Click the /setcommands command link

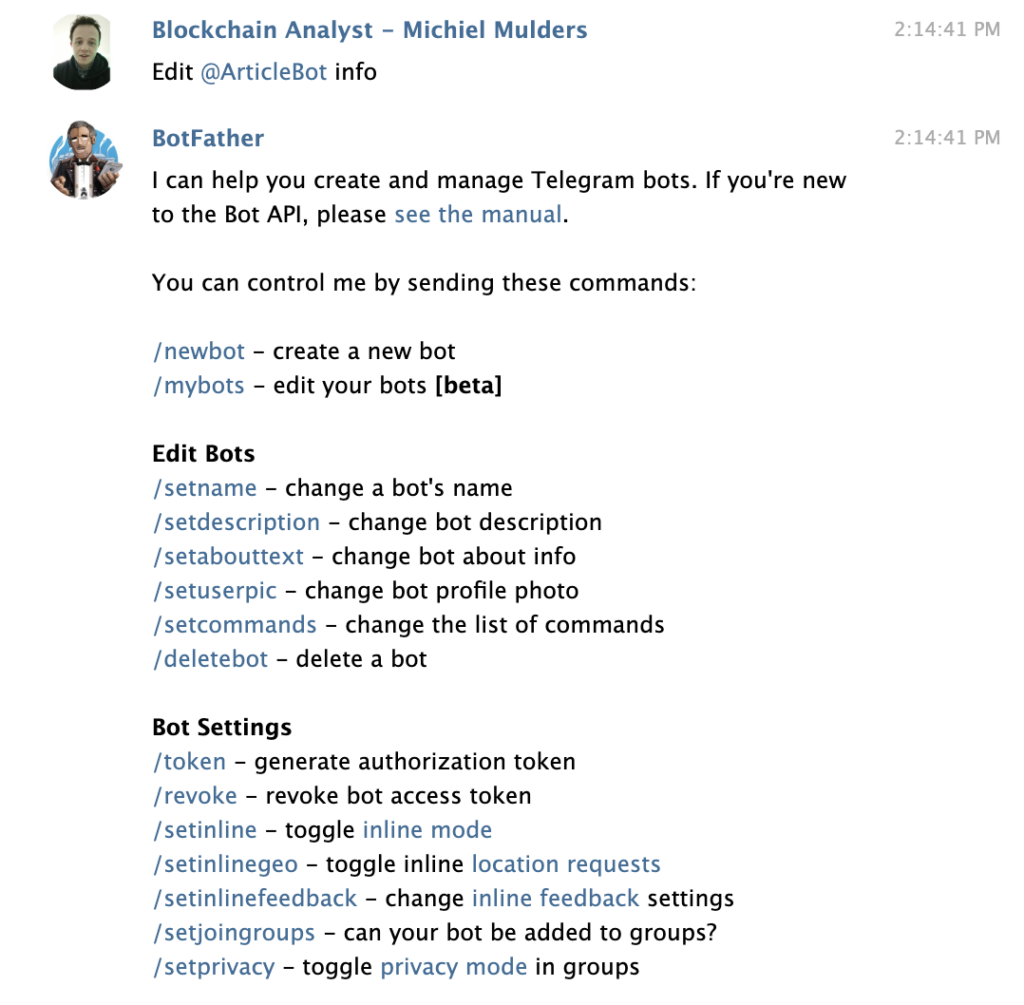point(234,625)
